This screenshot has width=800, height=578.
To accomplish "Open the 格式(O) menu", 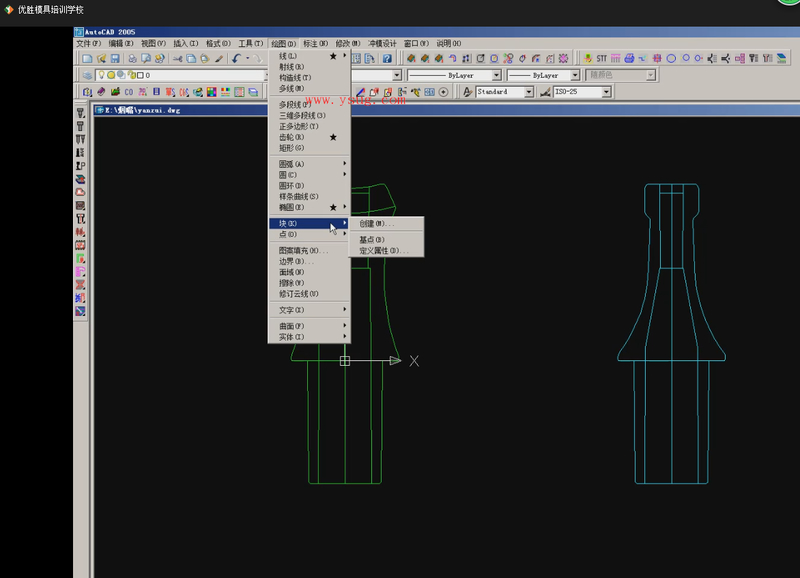I will [218, 43].
